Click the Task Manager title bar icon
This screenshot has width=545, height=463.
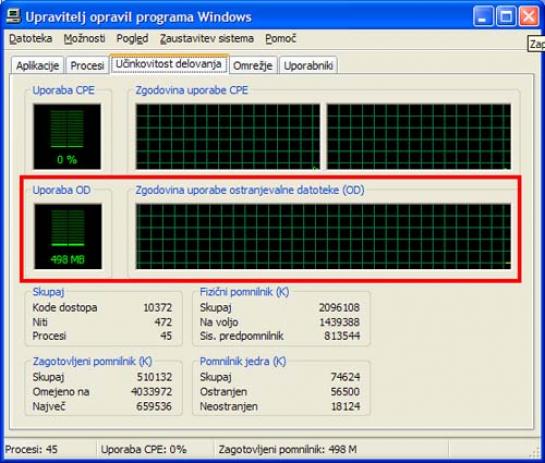13,16
